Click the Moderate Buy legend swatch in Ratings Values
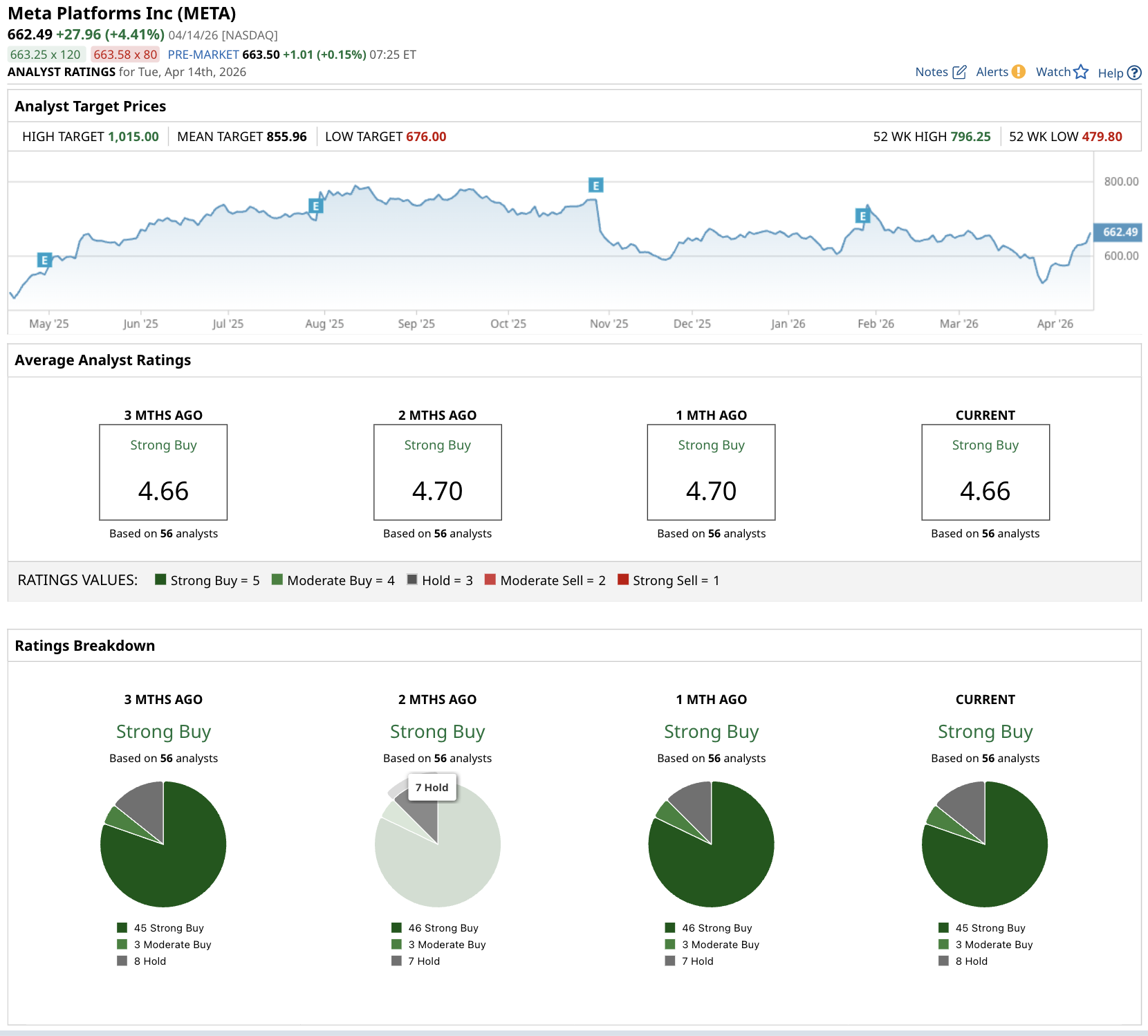 tap(277, 580)
